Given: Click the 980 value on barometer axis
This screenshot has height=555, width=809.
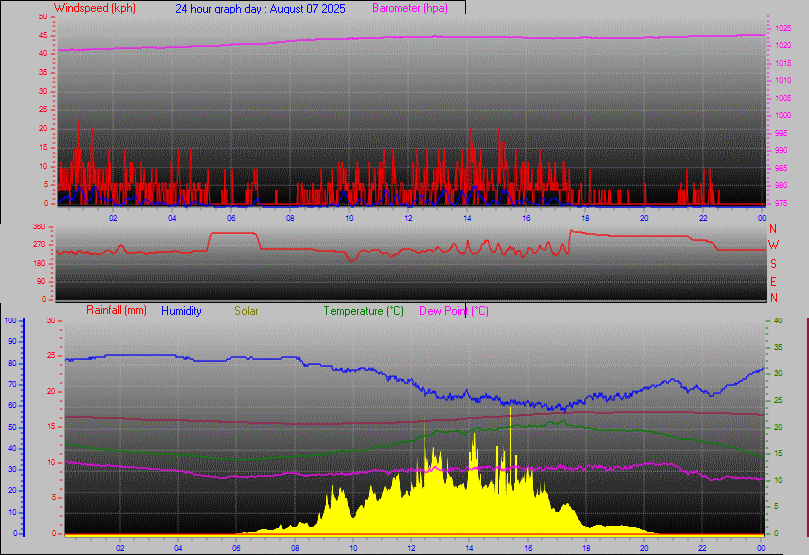Looking at the screenshot, I should (x=781, y=185).
